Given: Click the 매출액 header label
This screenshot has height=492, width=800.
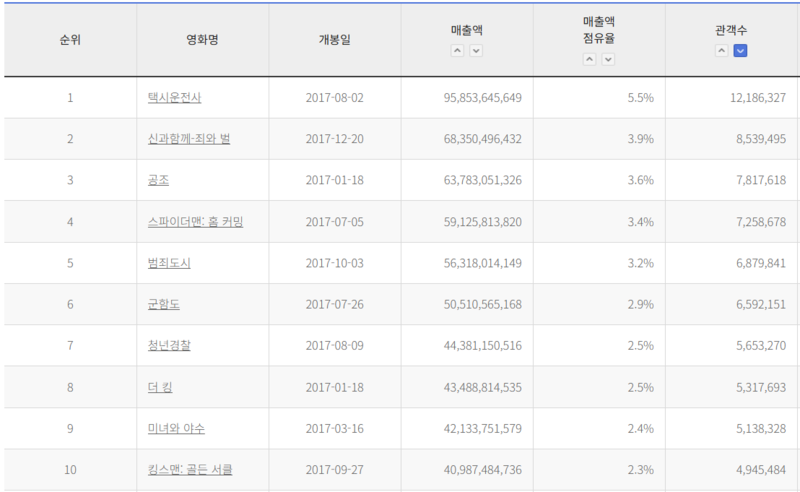Looking at the screenshot, I should [467, 30].
